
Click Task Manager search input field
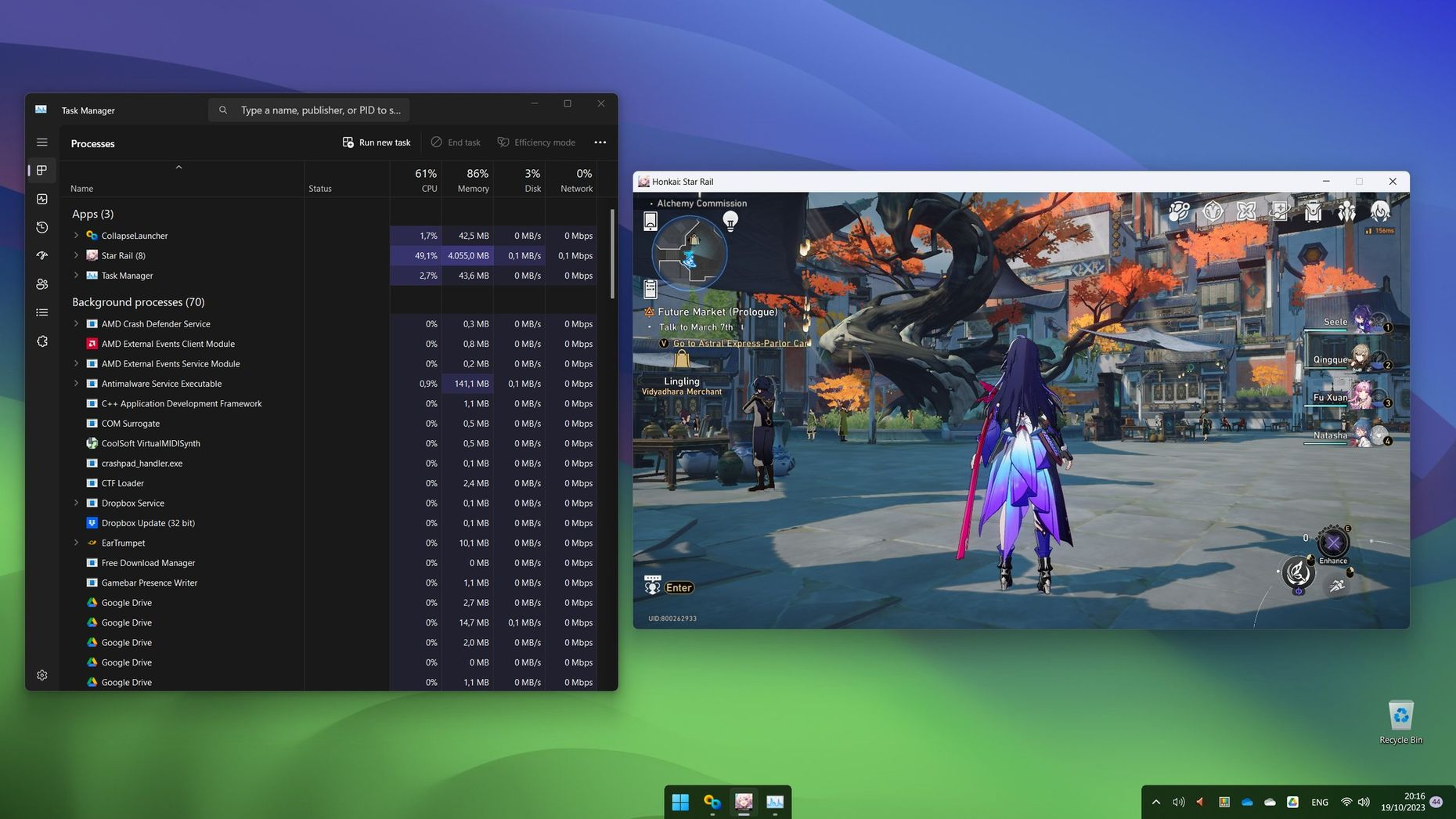(x=309, y=110)
